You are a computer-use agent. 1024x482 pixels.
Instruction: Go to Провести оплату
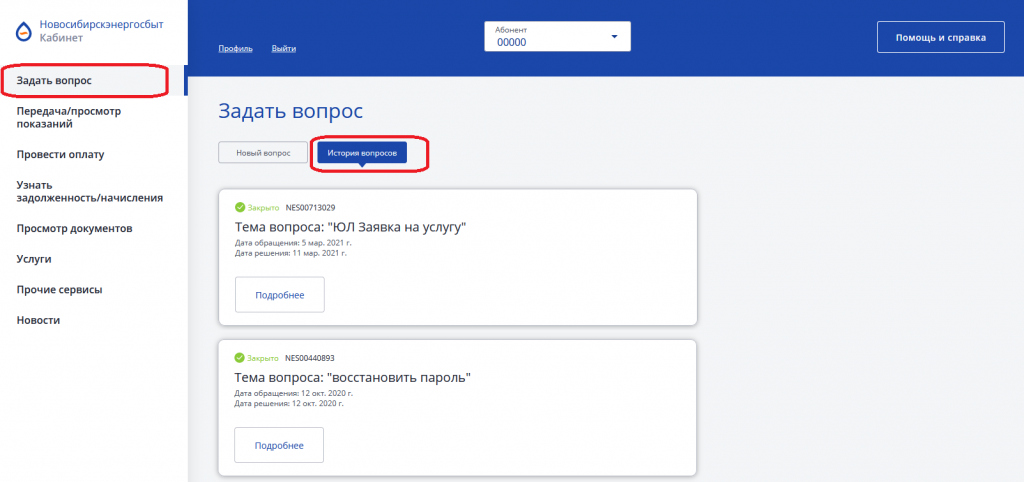[60, 155]
